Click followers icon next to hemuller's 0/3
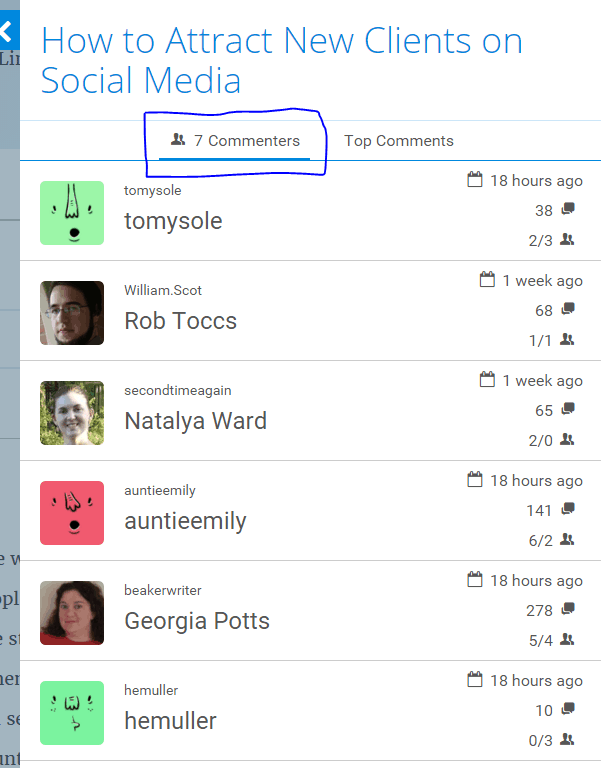The image size is (601, 768). point(568,740)
